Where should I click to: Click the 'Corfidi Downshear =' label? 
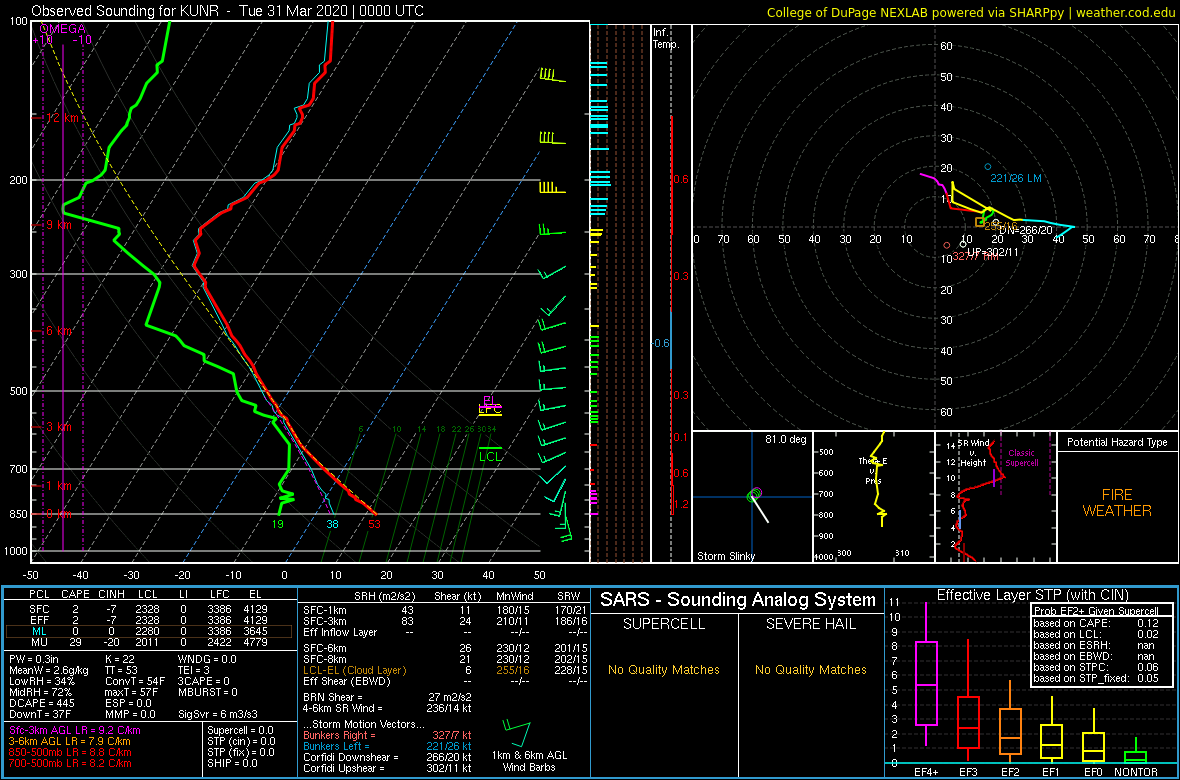click(349, 757)
